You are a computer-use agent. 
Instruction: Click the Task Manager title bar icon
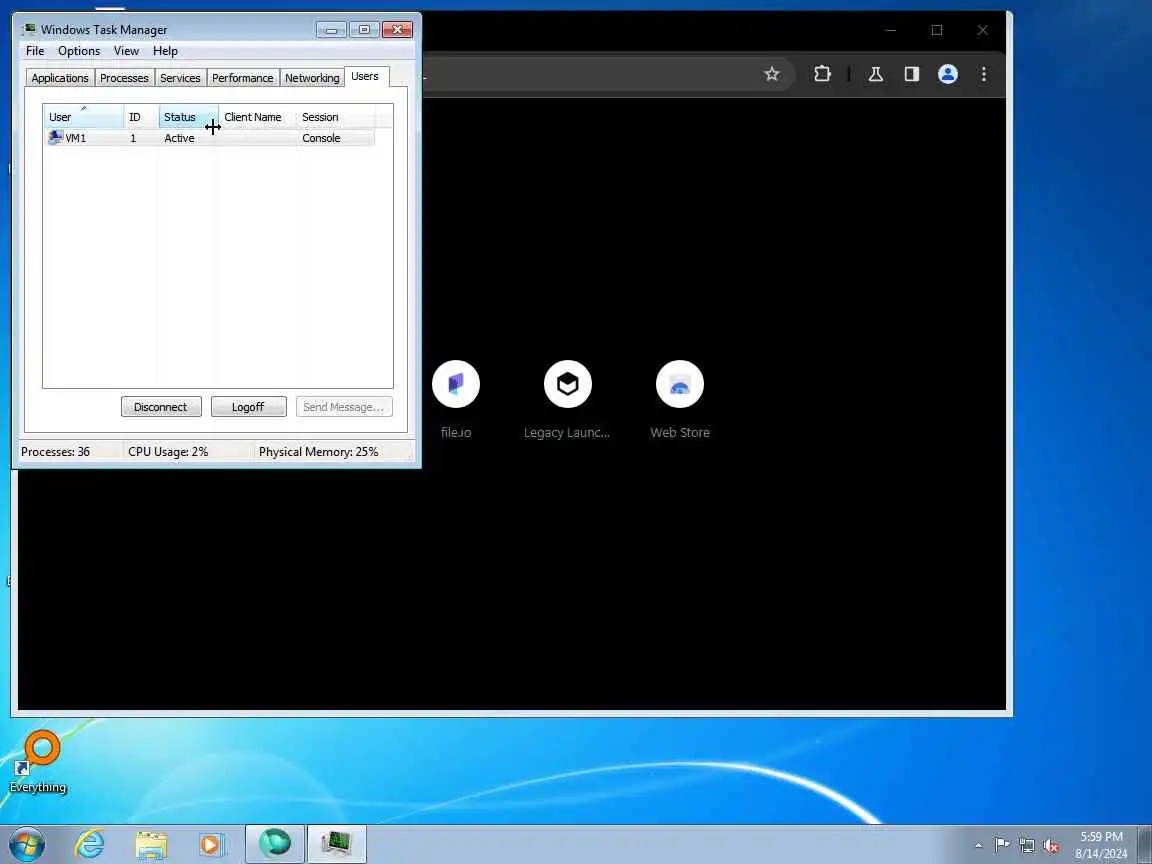(x=29, y=29)
